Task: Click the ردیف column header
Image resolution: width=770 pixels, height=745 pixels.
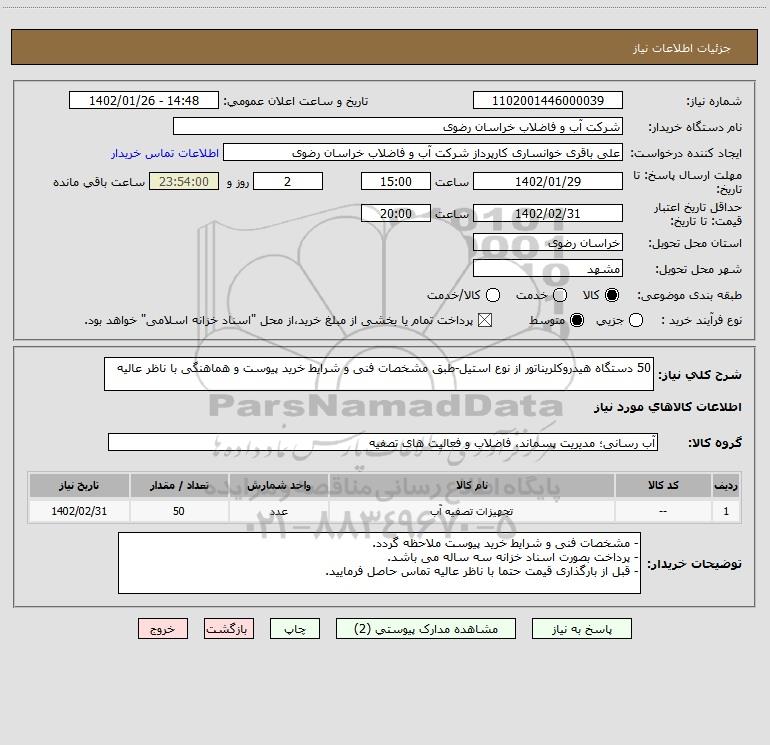Action: click(726, 485)
